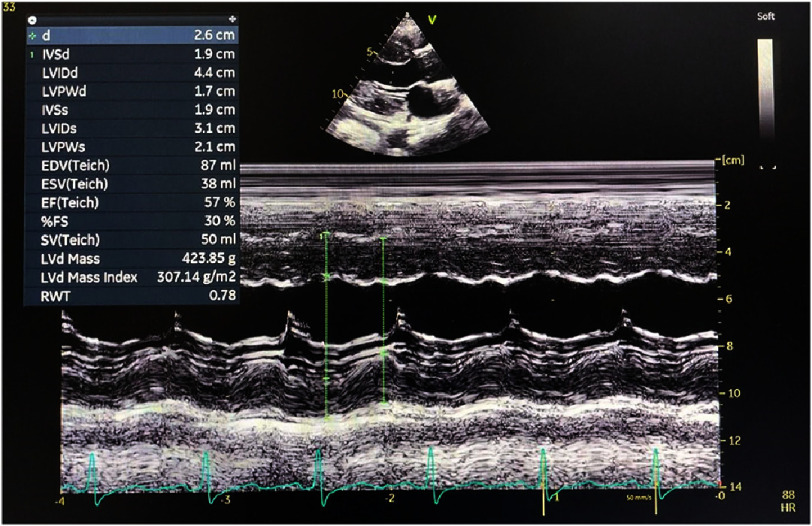Select the highlighted d 2.6 cm row

[x=133, y=35]
